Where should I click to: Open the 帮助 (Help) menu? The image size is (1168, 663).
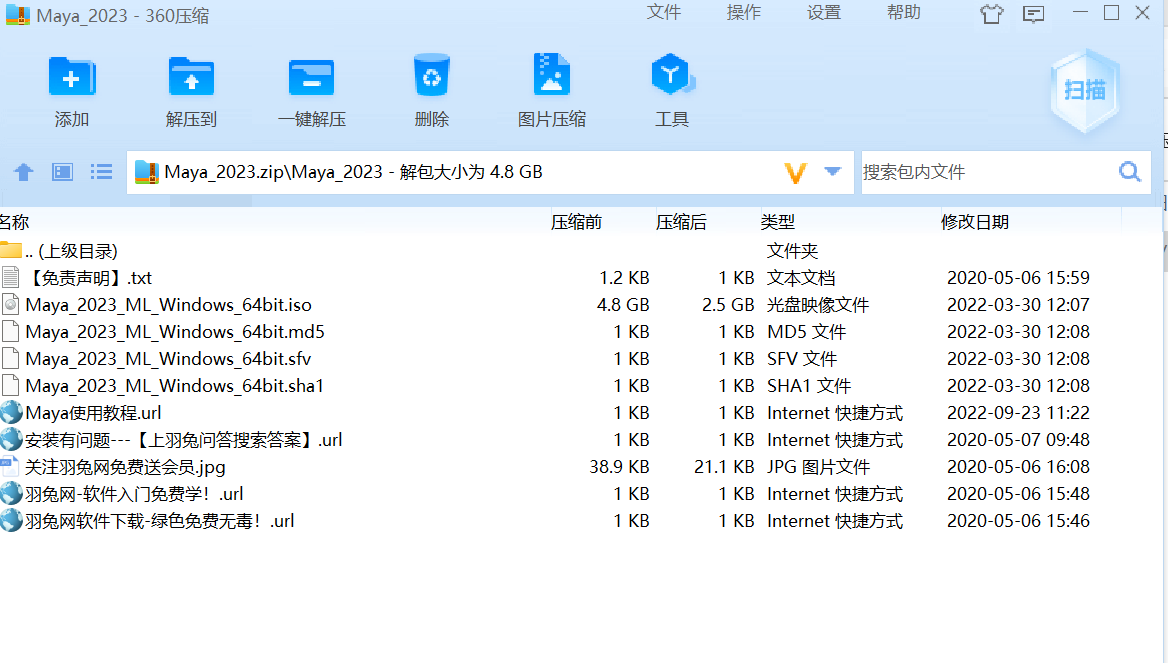904,13
